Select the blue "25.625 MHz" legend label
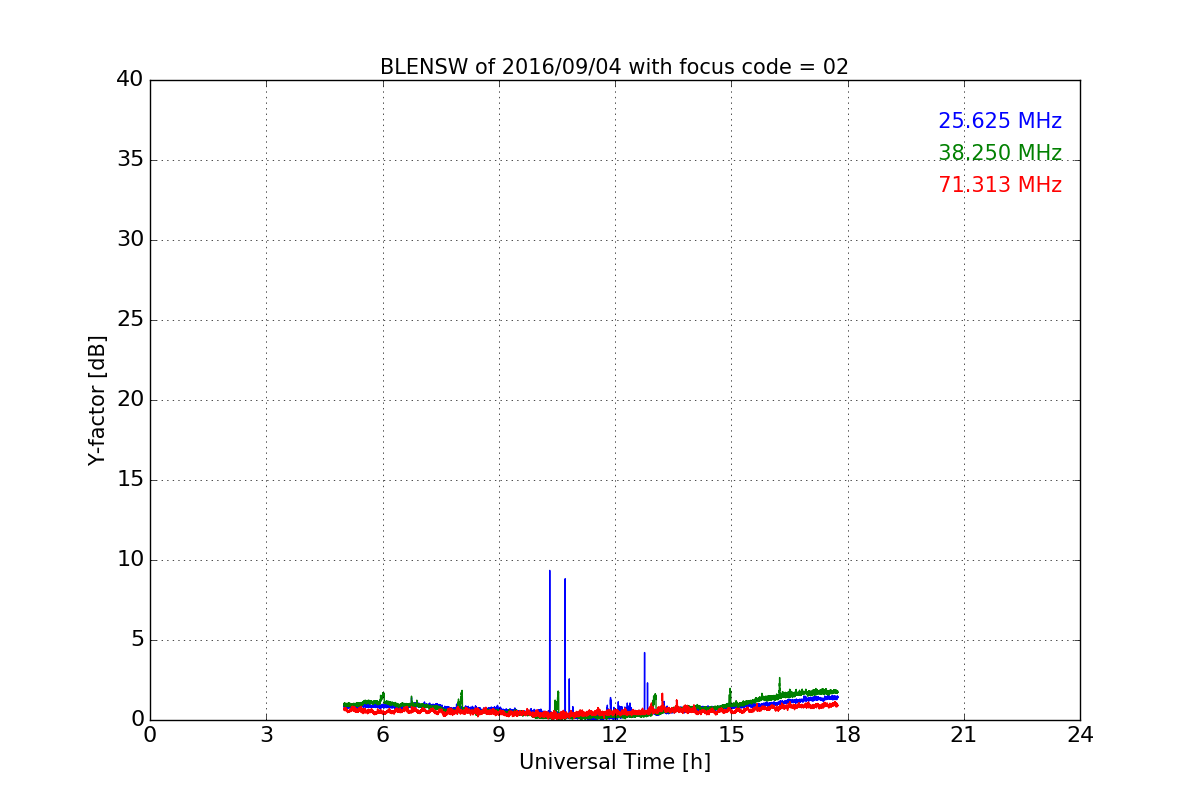Screen dimensions: 1200x800 (1000, 121)
